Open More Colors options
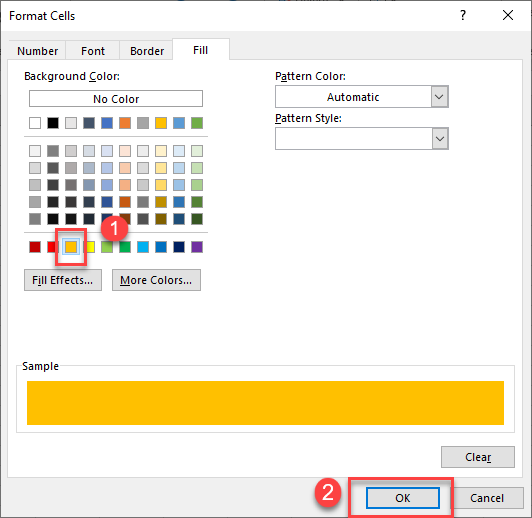The height and width of the screenshot is (518, 532). click(156, 280)
